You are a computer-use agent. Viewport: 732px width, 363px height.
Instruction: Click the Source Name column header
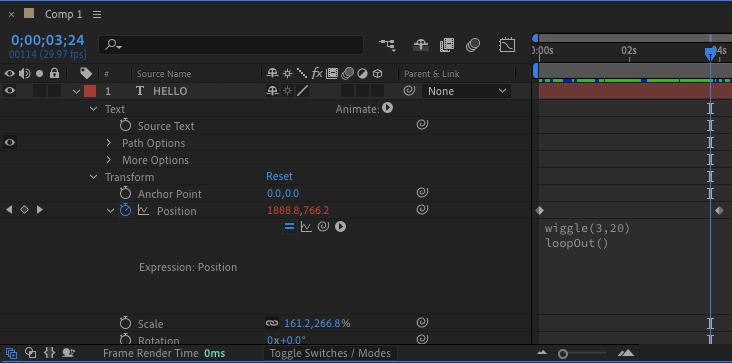[x=164, y=74]
